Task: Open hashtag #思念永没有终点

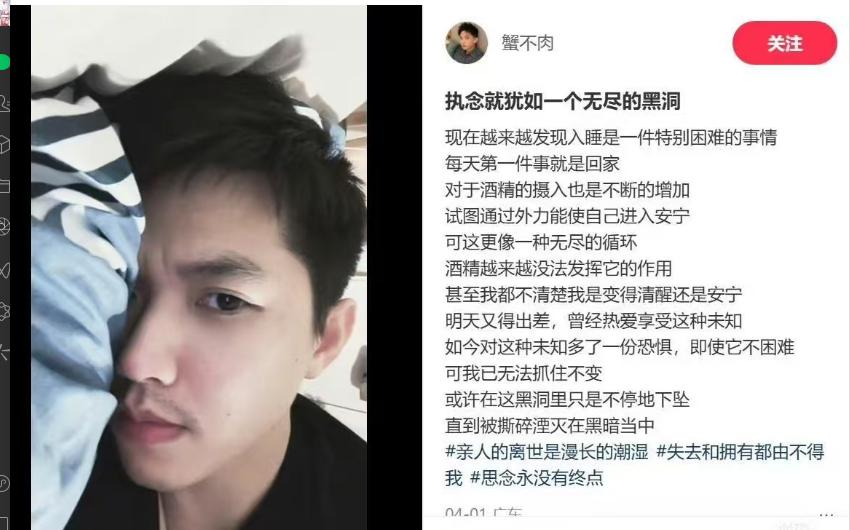Action: click(x=536, y=477)
